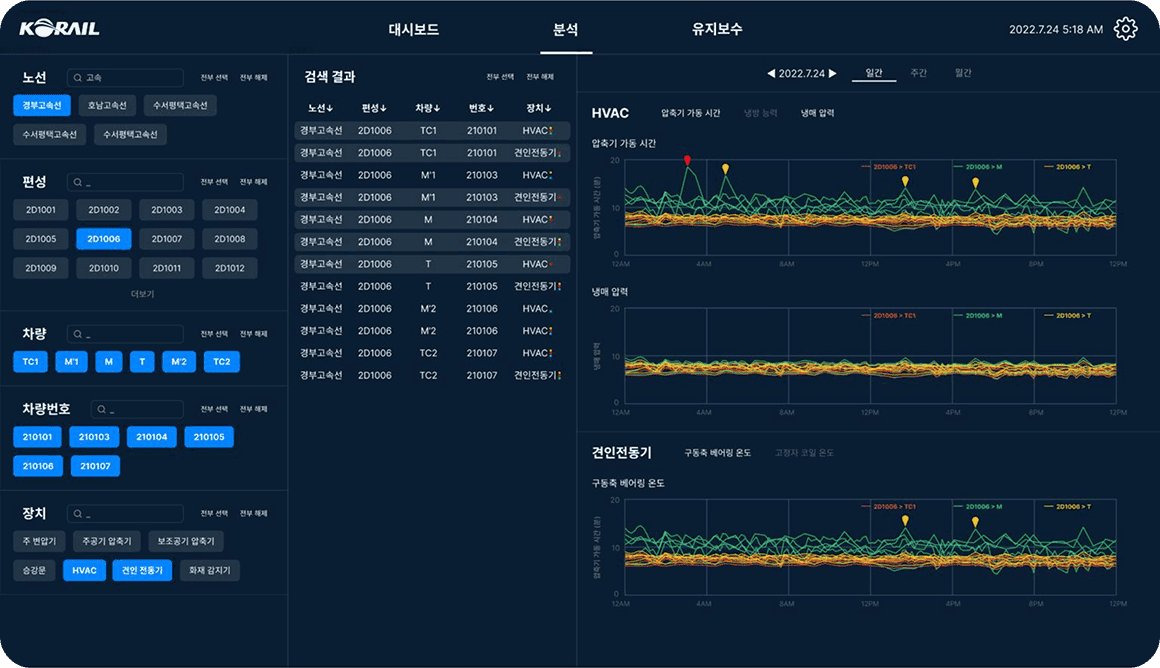Image resolution: width=1160 pixels, height=668 pixels.
Task: Click the magnifier icon in 차량번호 search
Action: point(101,409)
